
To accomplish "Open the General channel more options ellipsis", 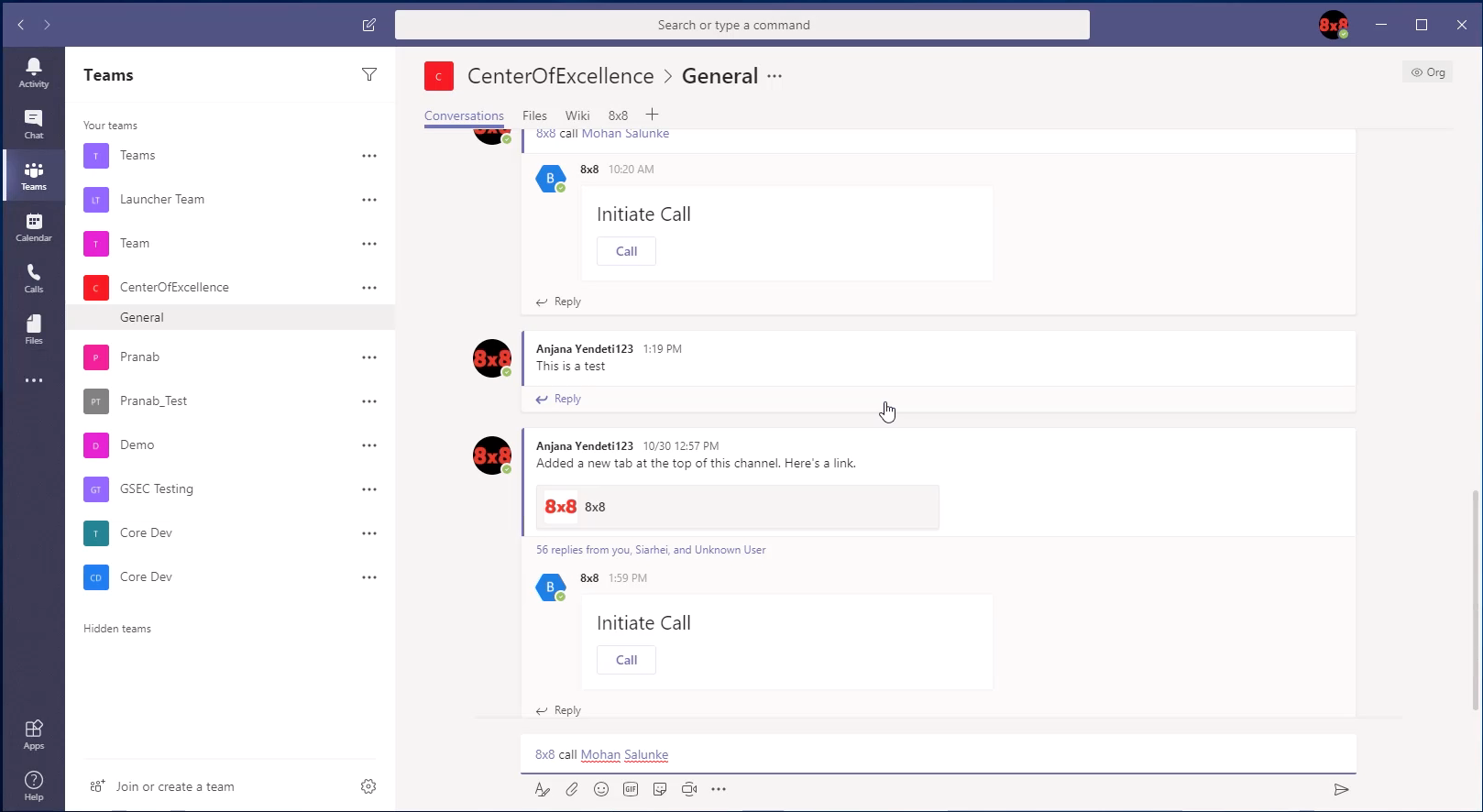I will [x=774, y=76].
